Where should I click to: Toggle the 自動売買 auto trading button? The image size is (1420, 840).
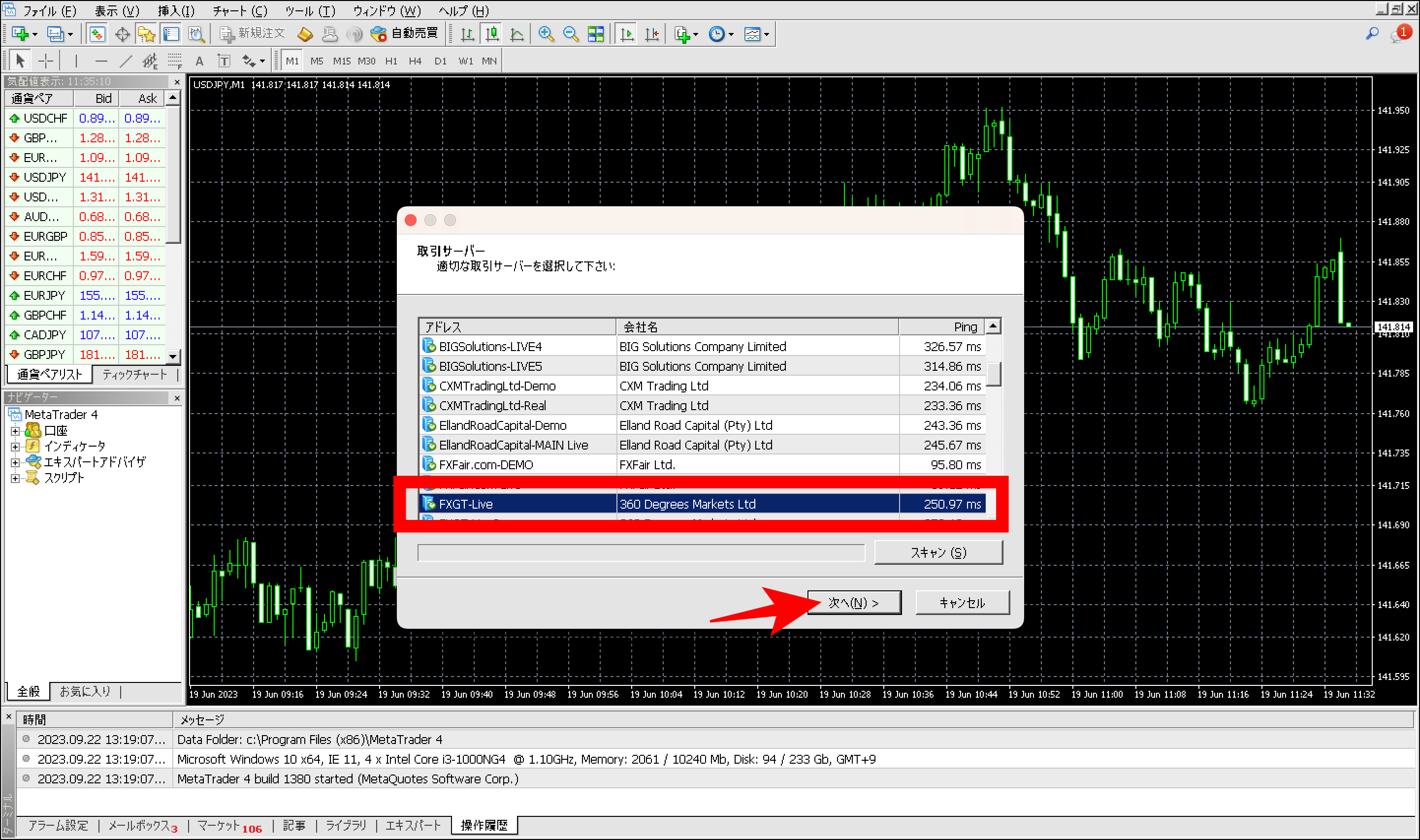(x=404, y=34)
